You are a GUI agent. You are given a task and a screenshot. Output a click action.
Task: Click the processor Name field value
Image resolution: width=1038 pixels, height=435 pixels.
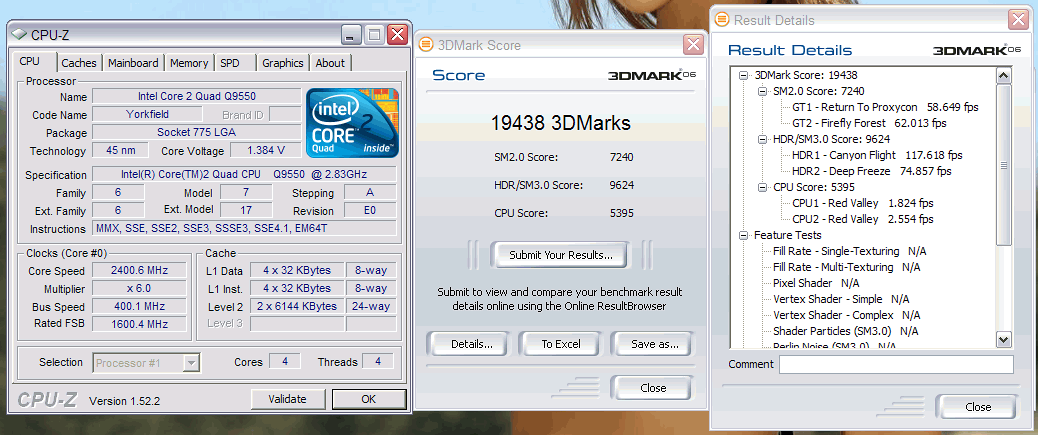[197, 97]
